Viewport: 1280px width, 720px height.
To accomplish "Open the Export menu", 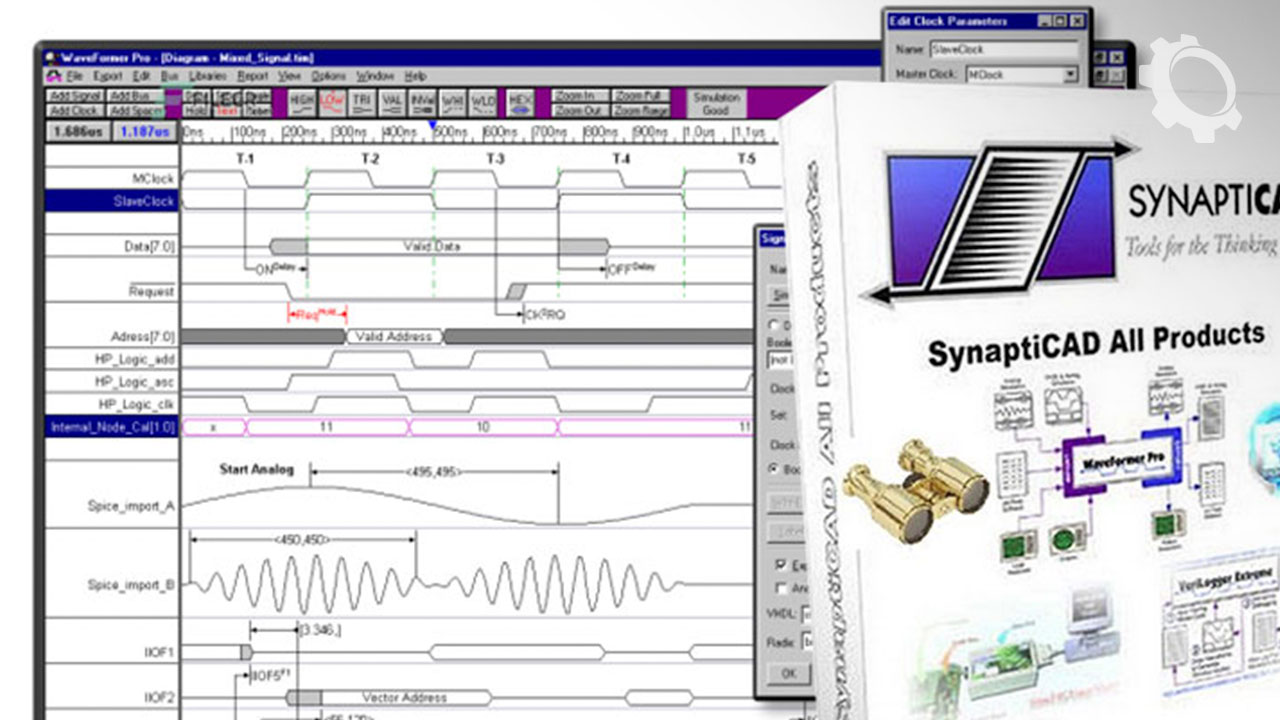I will click(107, 76).
